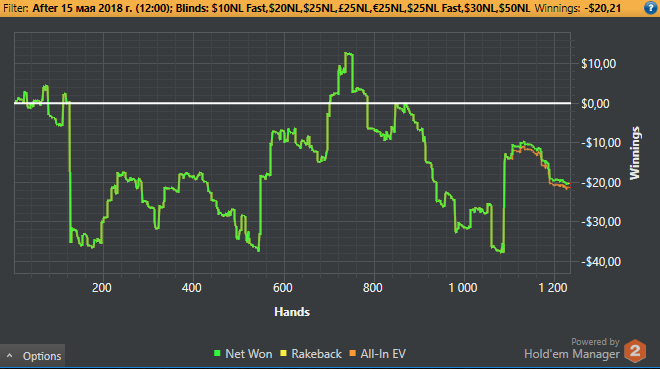This screenshot has height=369, width=660.
Task: Toggle the Net Won green legend swatch
Action: [217, 353]
